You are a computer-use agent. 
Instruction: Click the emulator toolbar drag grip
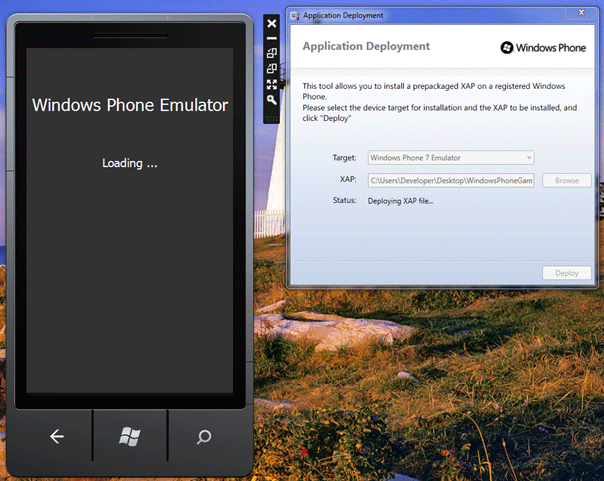(x=272, y=118)
